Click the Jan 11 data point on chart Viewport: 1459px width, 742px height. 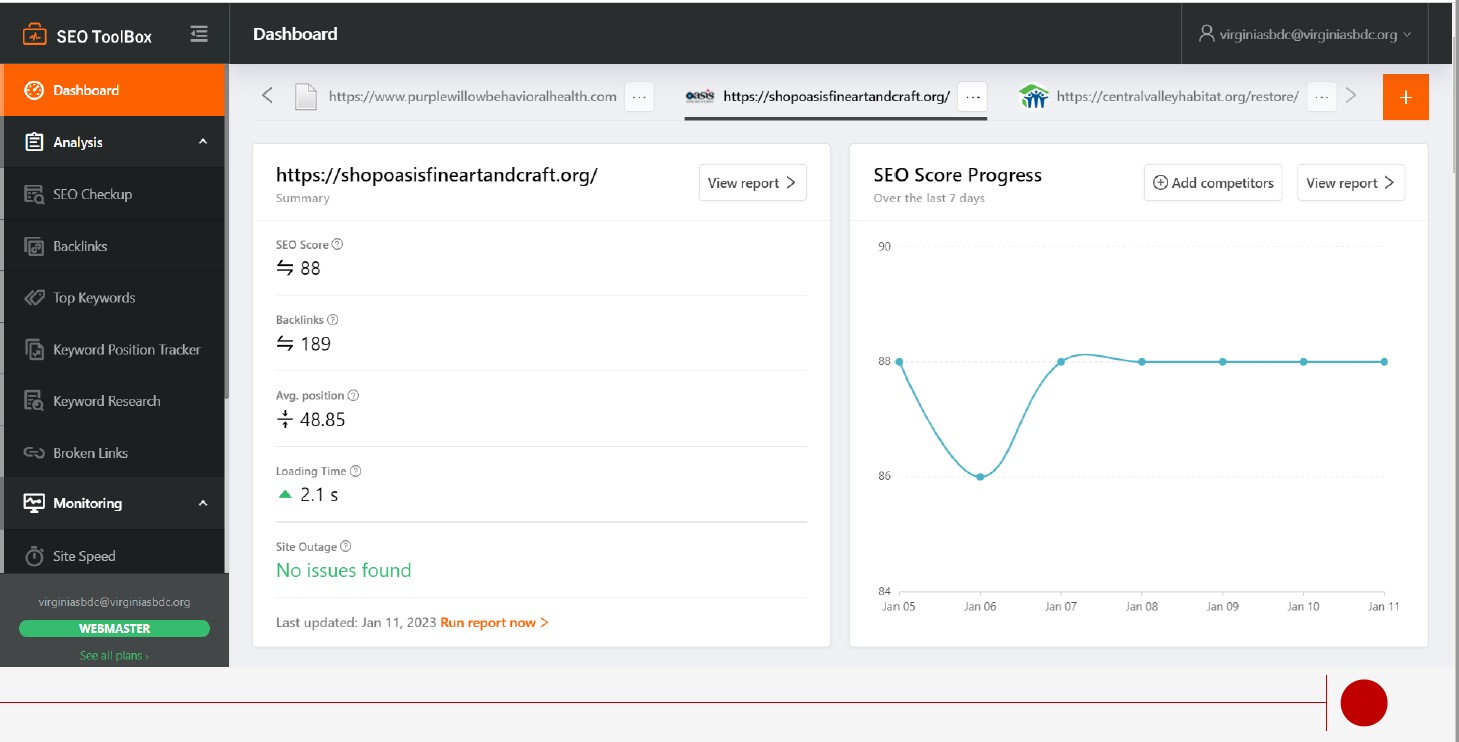point(1384,361)
